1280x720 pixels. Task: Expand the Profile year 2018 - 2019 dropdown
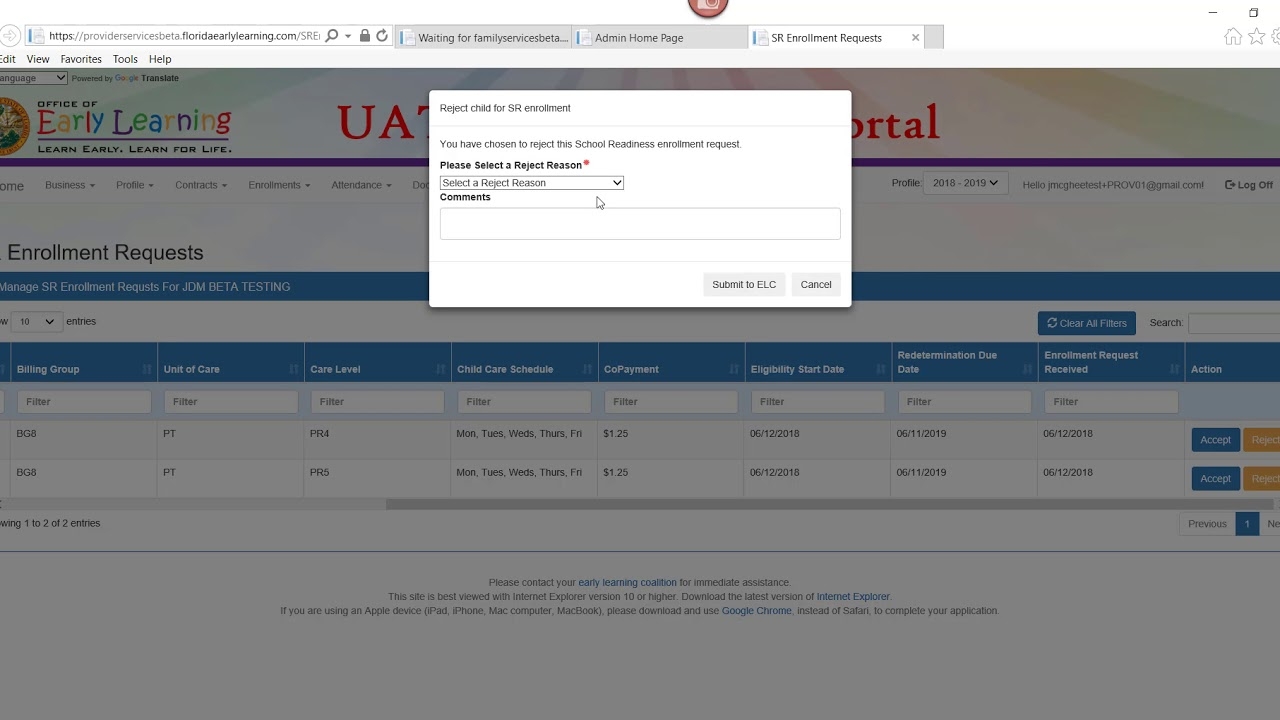point(965,184)
